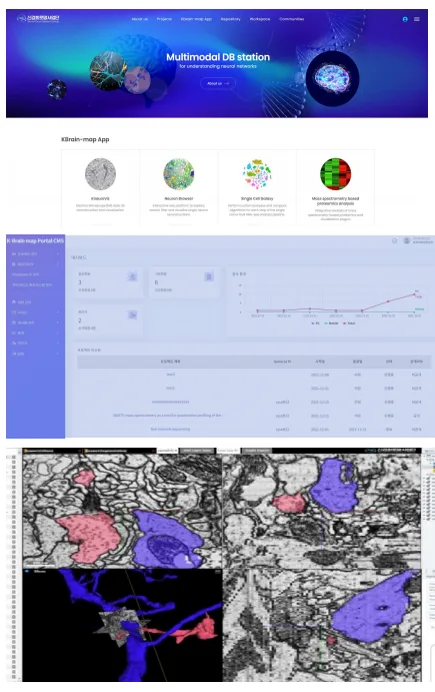Open the Workspace nav item
Screen dimensions: 435x692
[x=260, y=19]
